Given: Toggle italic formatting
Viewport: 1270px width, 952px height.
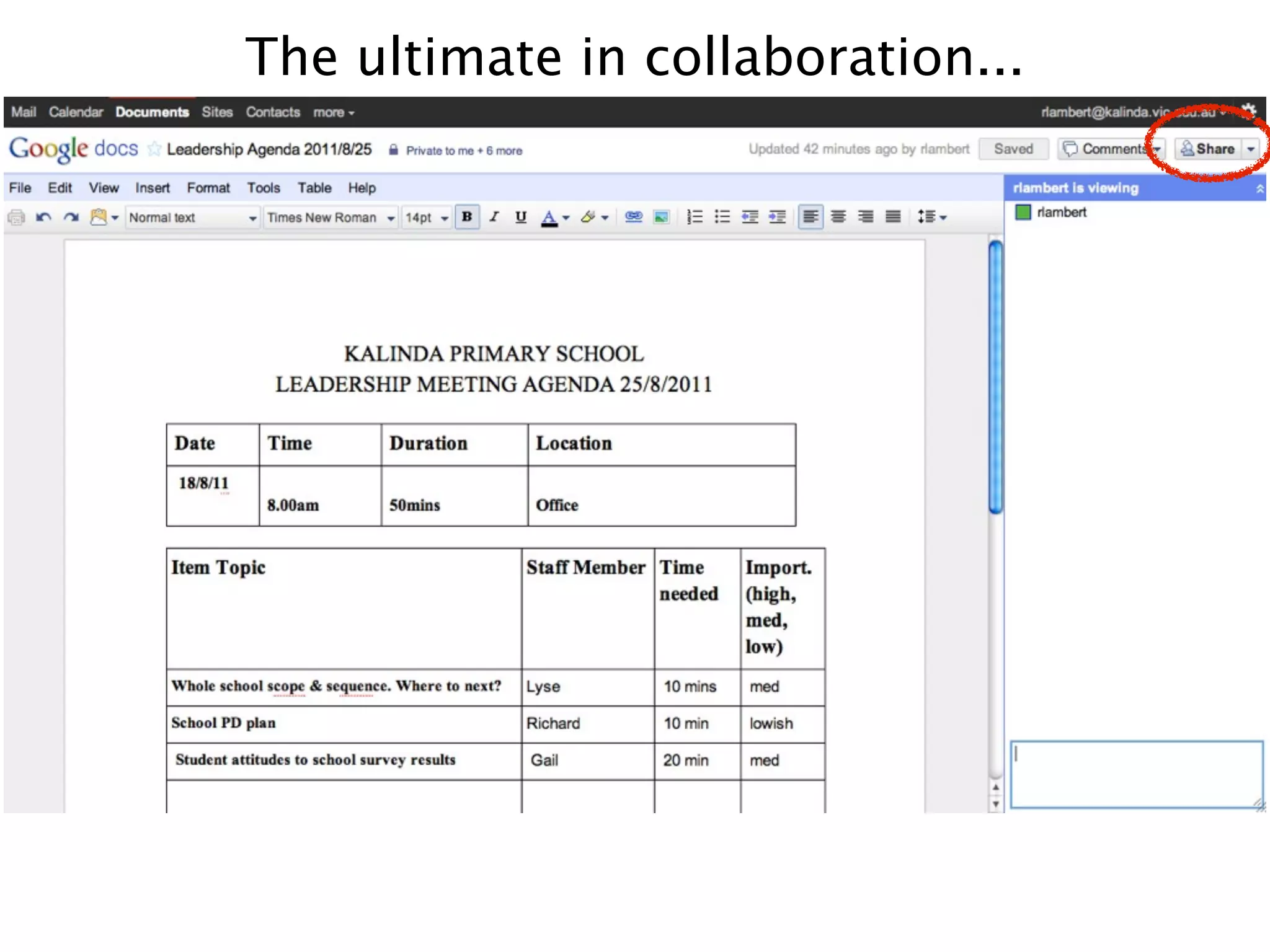Looking at the screenshot, I should [x=494, y=217].
